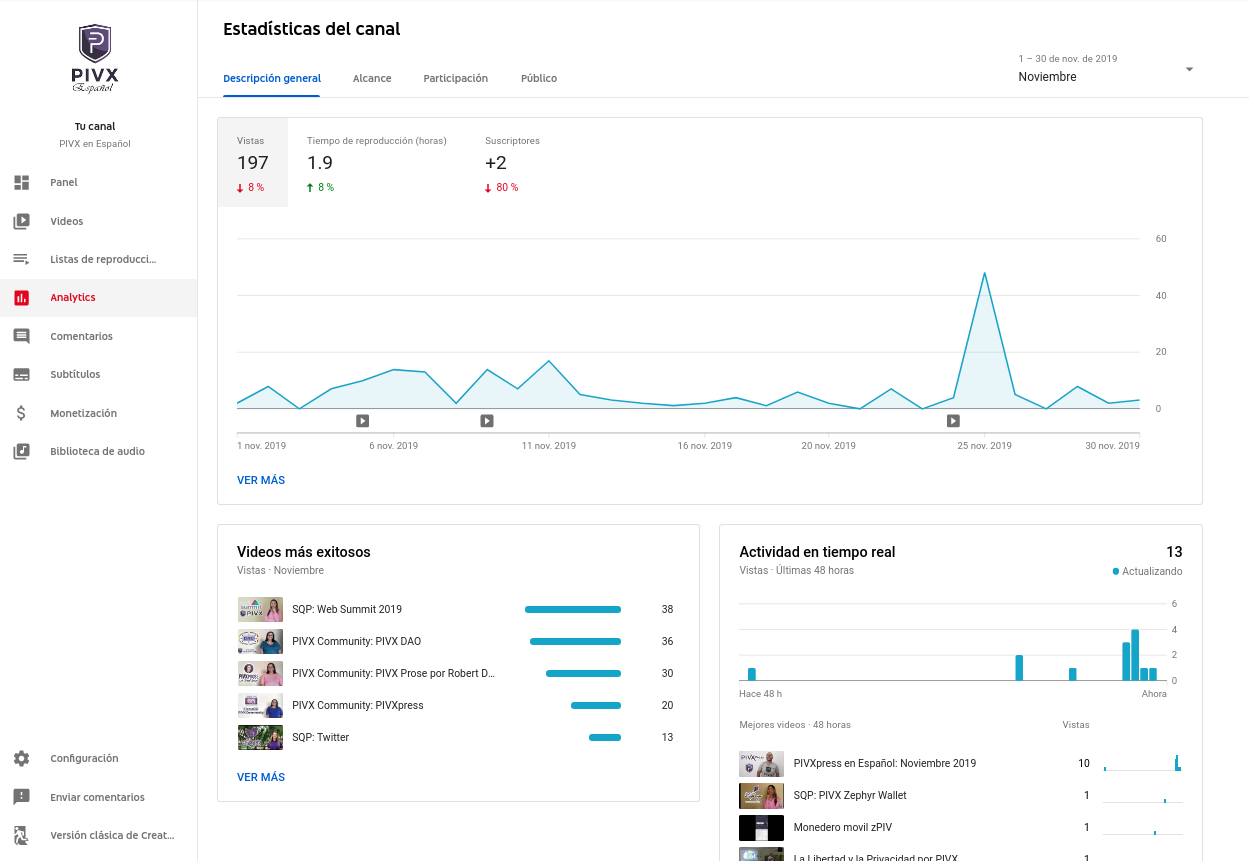Click the SQP: Twitter title text

(320, 737)
